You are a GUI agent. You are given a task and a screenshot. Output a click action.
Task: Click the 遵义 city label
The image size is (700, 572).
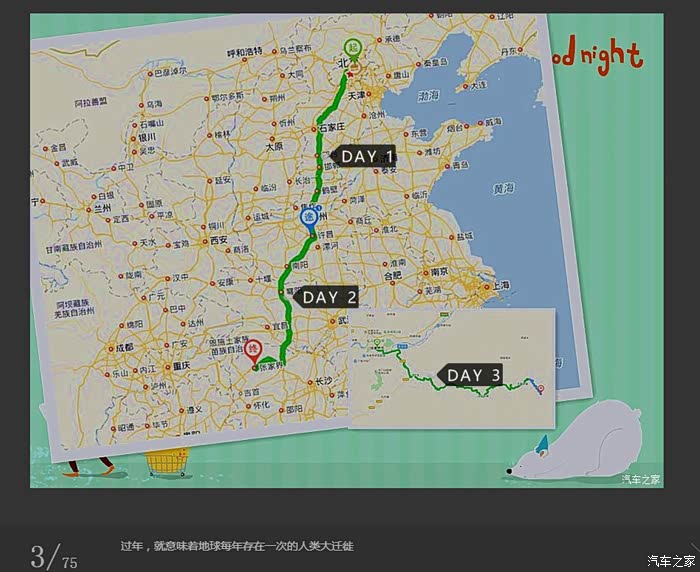click(x=194, y=409)
